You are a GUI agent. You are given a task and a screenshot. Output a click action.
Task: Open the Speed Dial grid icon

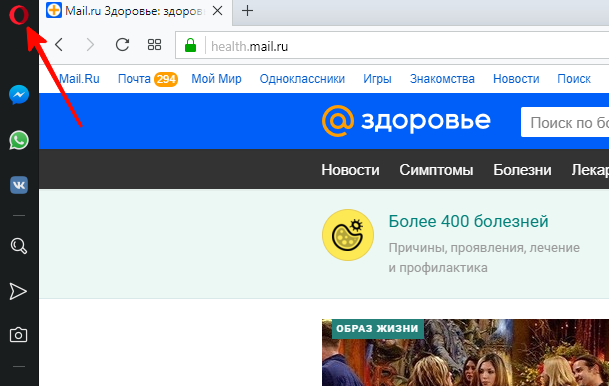click(154, 45)
